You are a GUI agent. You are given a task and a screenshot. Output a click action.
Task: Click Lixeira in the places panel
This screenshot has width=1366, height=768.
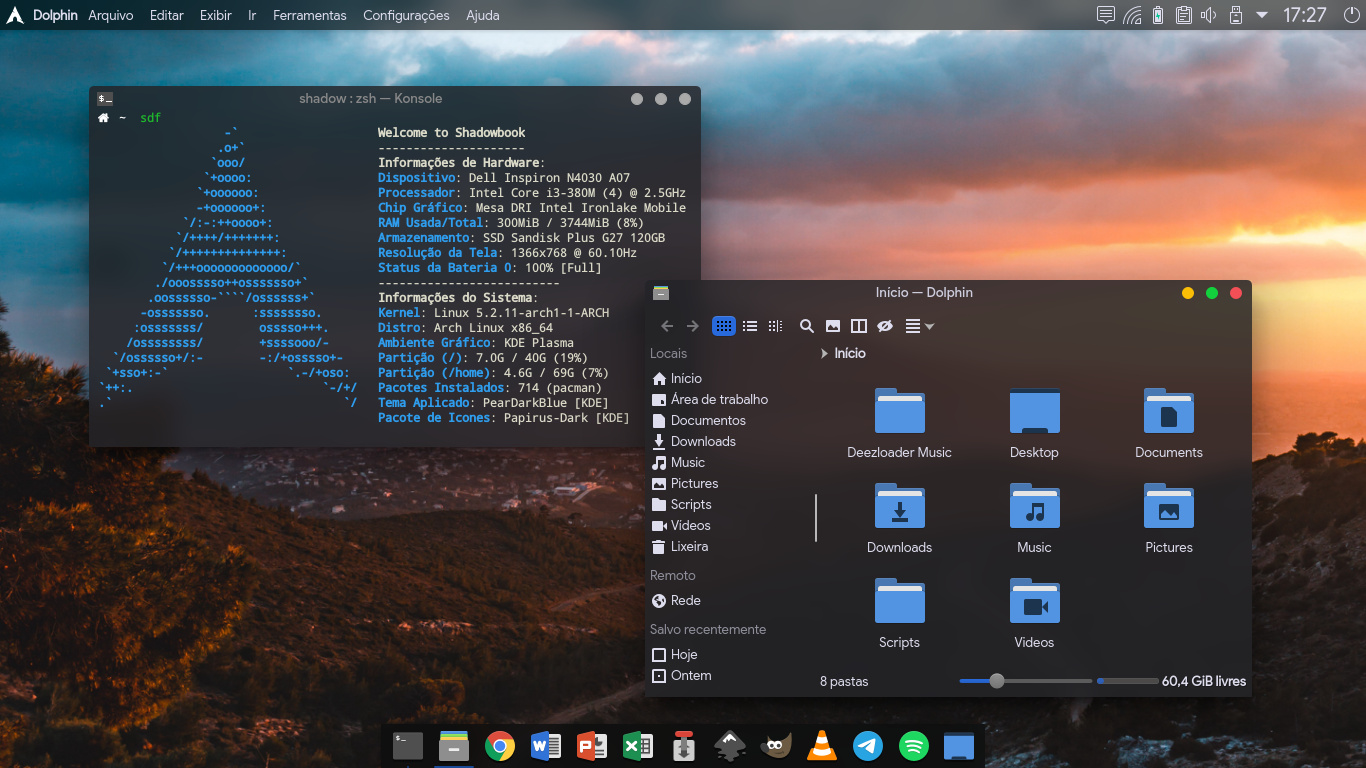[689, 546]
